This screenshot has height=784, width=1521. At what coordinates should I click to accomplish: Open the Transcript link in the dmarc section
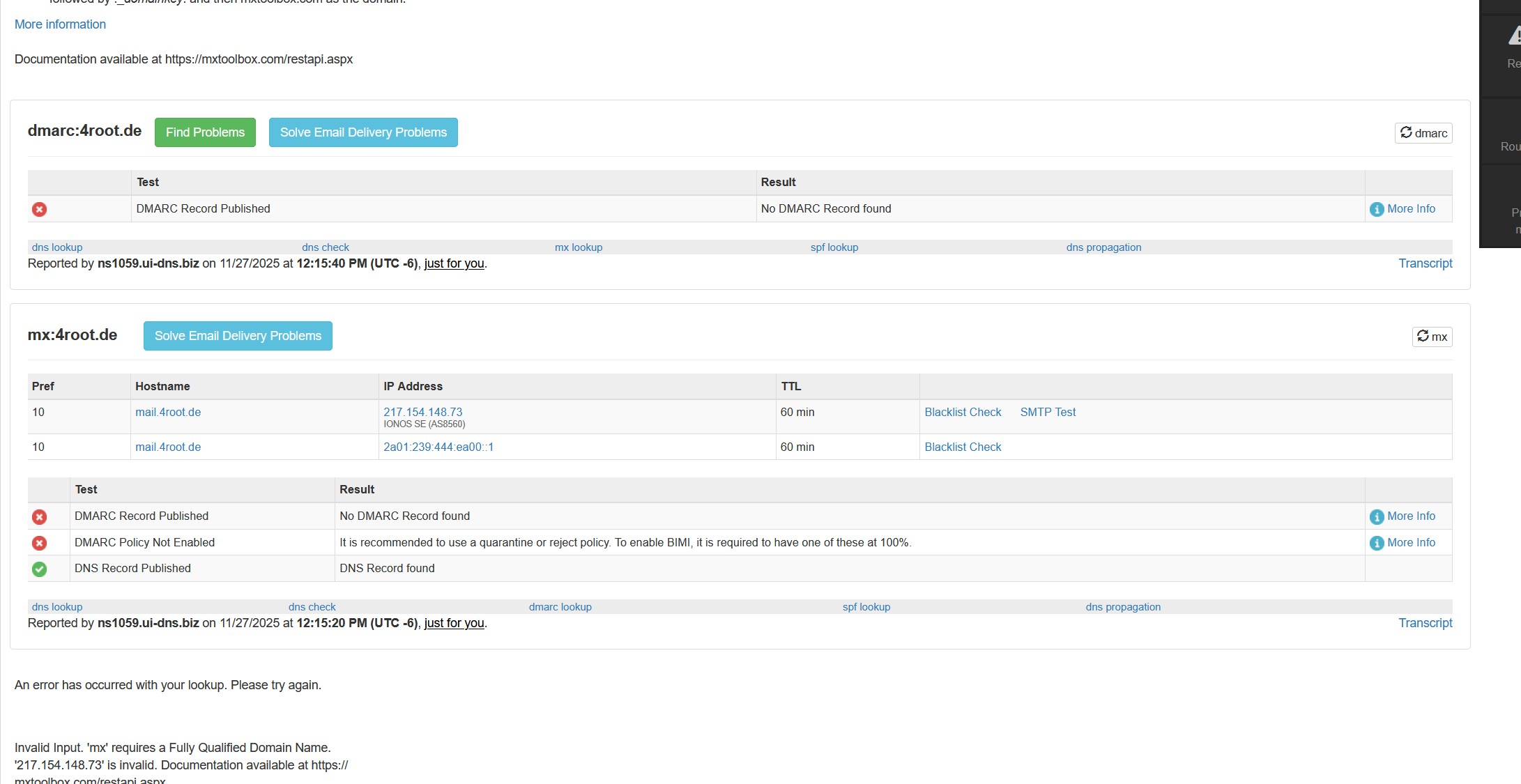tap(1425, 263)
